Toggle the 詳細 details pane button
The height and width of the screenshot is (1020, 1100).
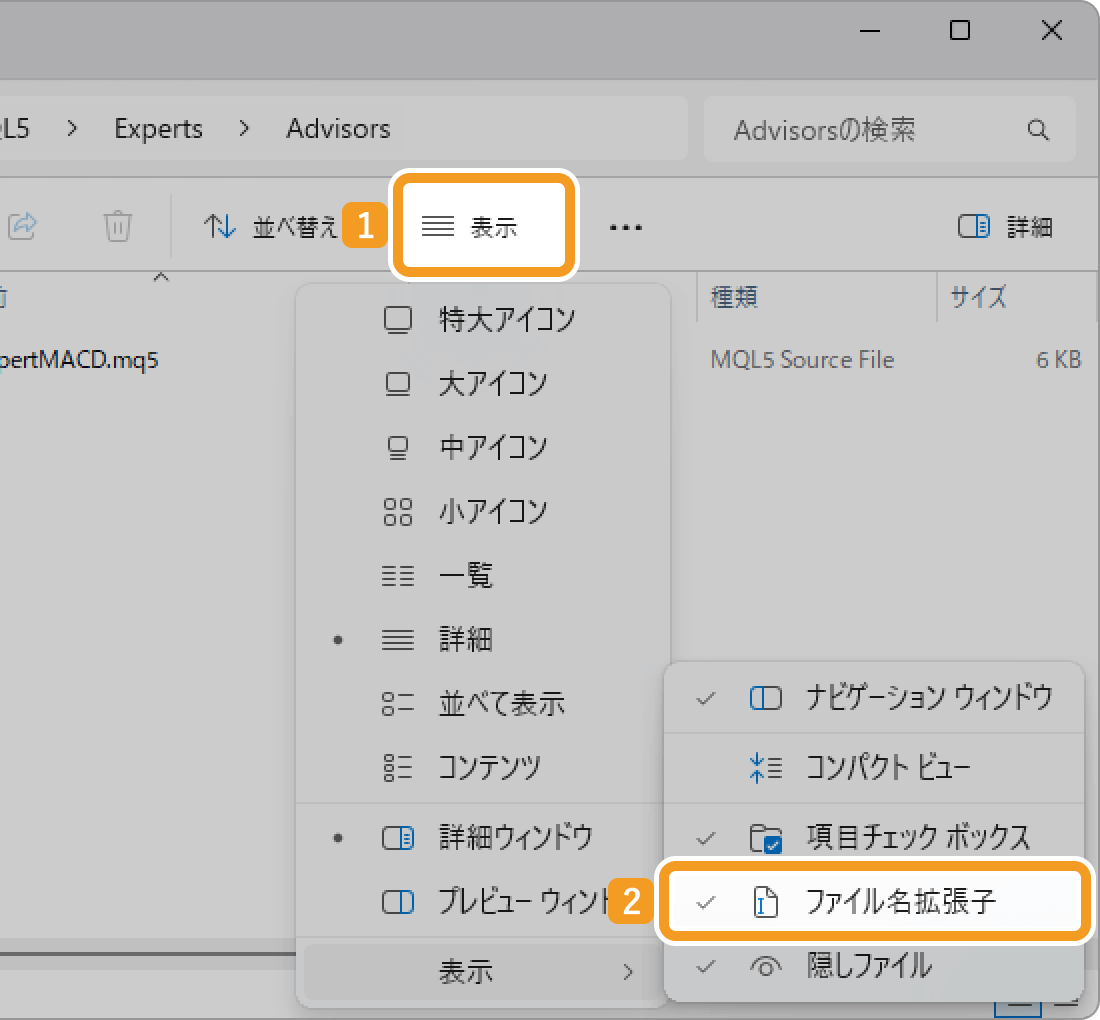1005,227
